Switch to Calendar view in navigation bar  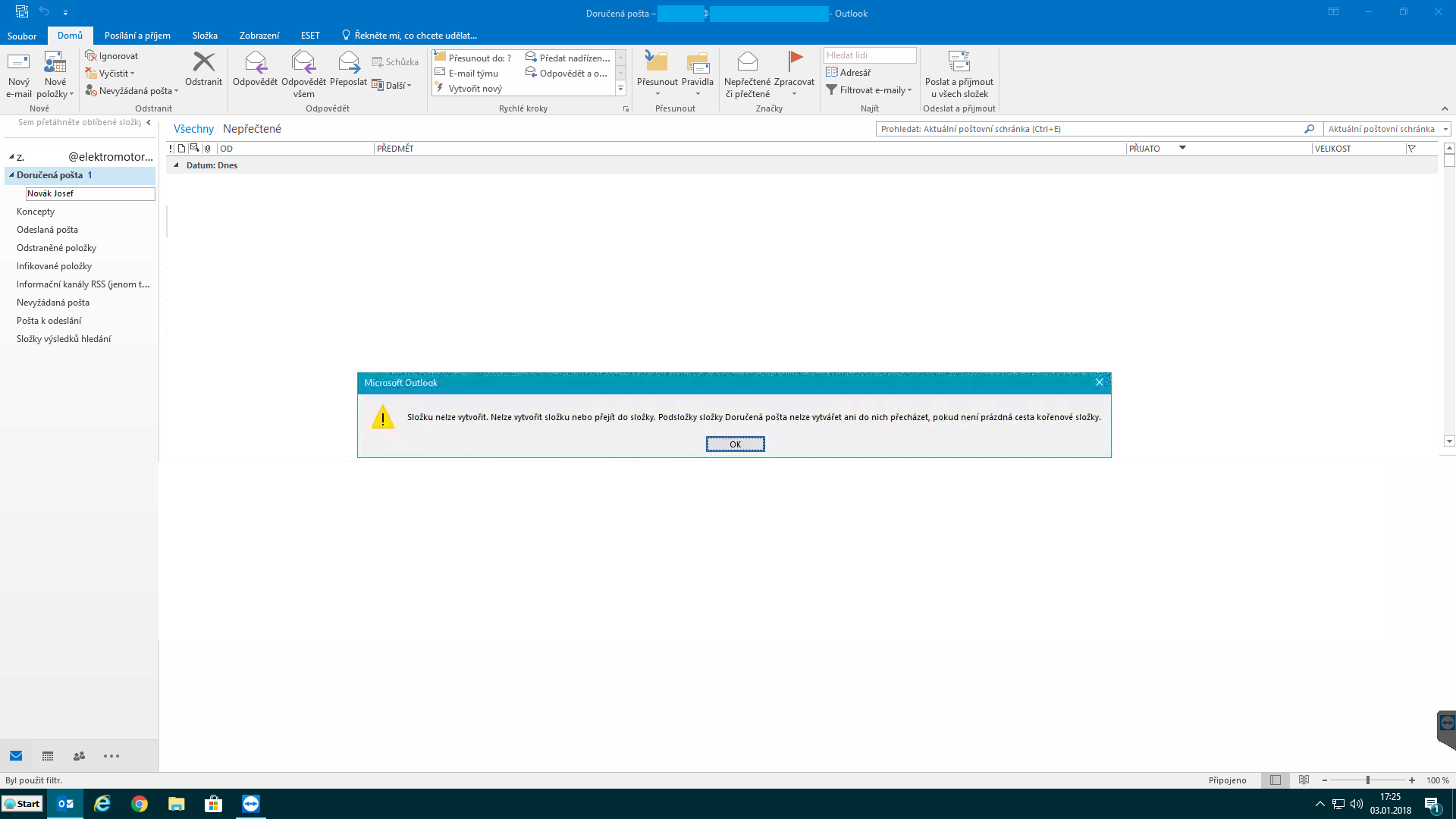(48, 756)
